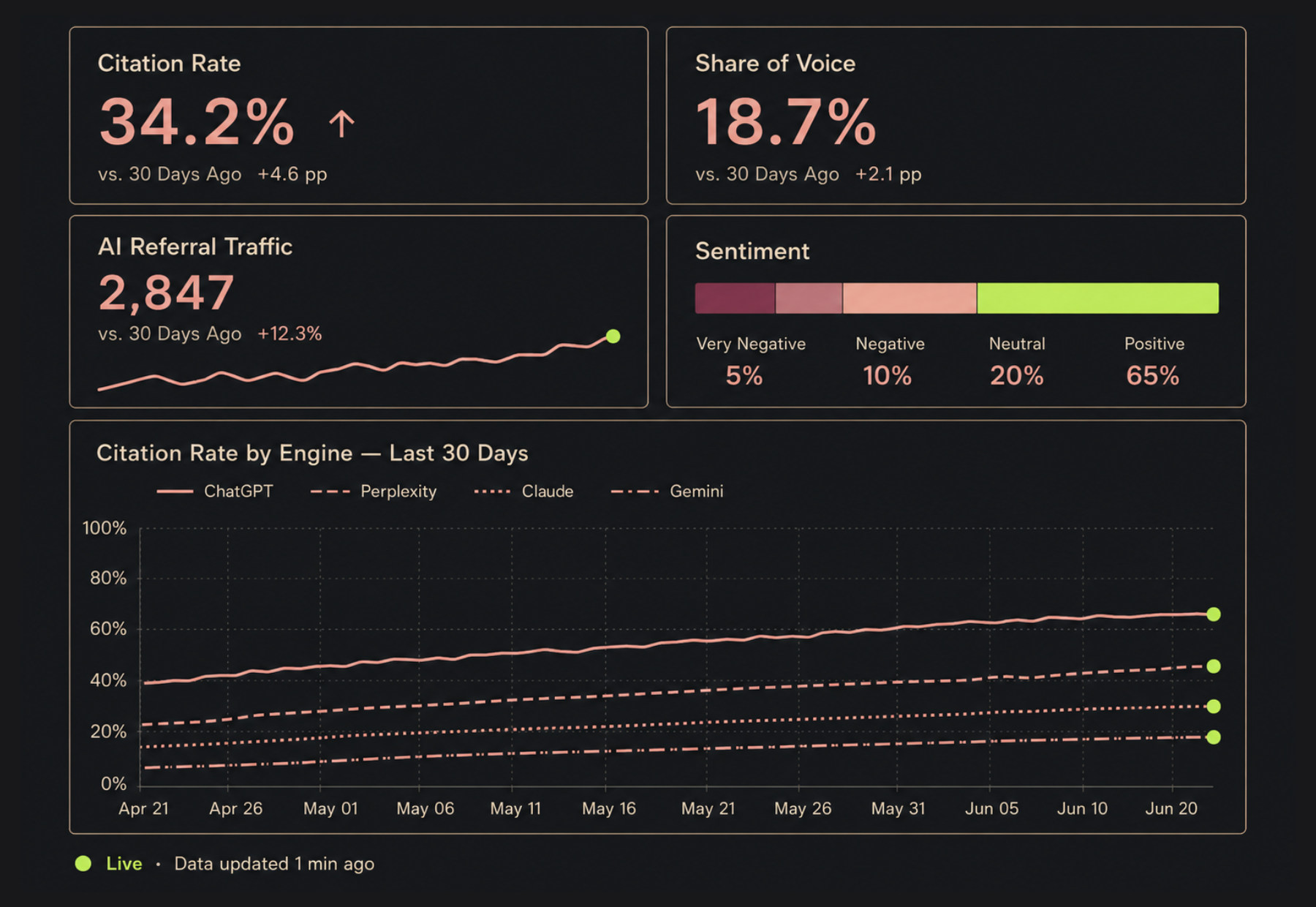Click the Very Negative label
Image resolution: width=1316 pixels, height=907 pixels.
(751, 344)
